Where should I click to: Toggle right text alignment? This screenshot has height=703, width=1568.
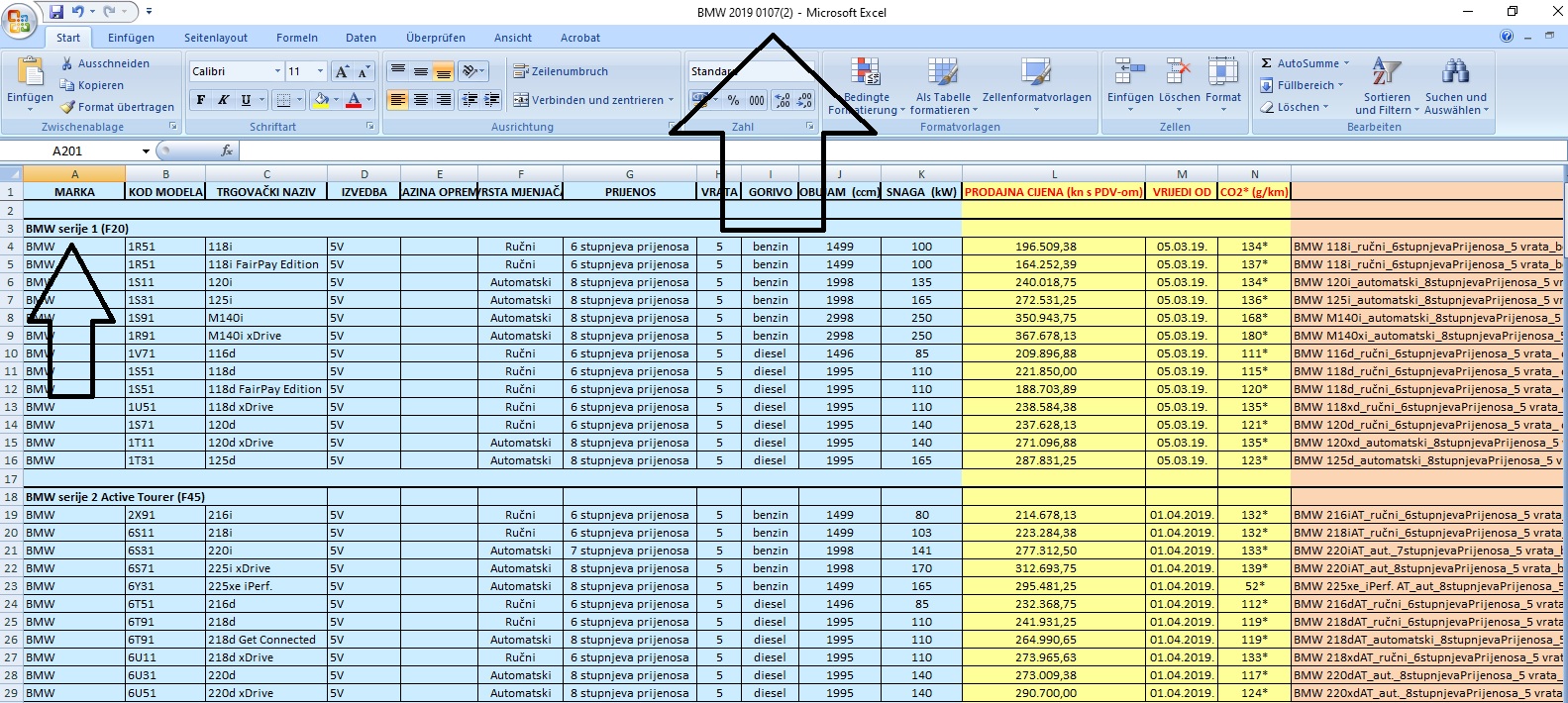click(444, 100)
